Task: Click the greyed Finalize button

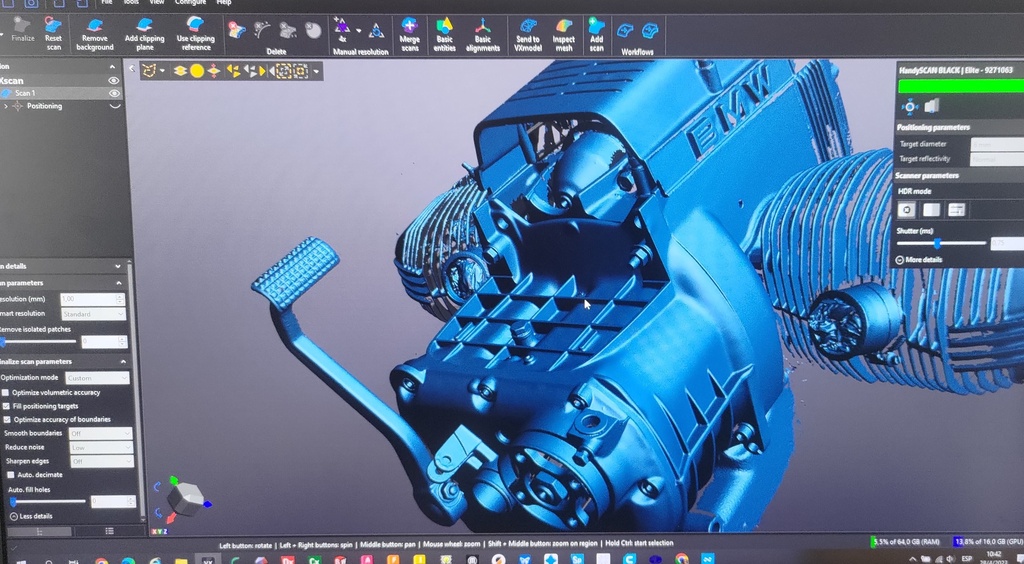Action: 22,31
